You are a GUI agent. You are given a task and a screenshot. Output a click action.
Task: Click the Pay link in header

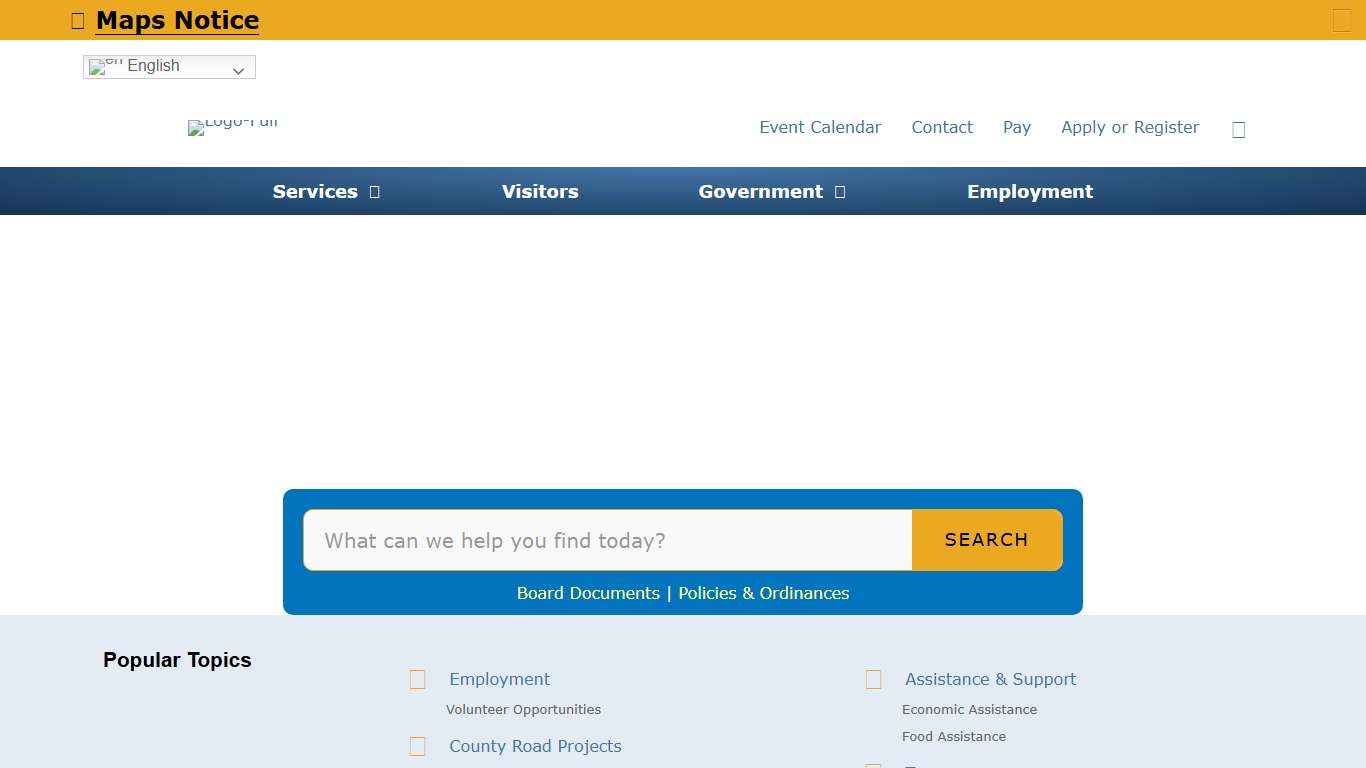[x=1016, y=128]
